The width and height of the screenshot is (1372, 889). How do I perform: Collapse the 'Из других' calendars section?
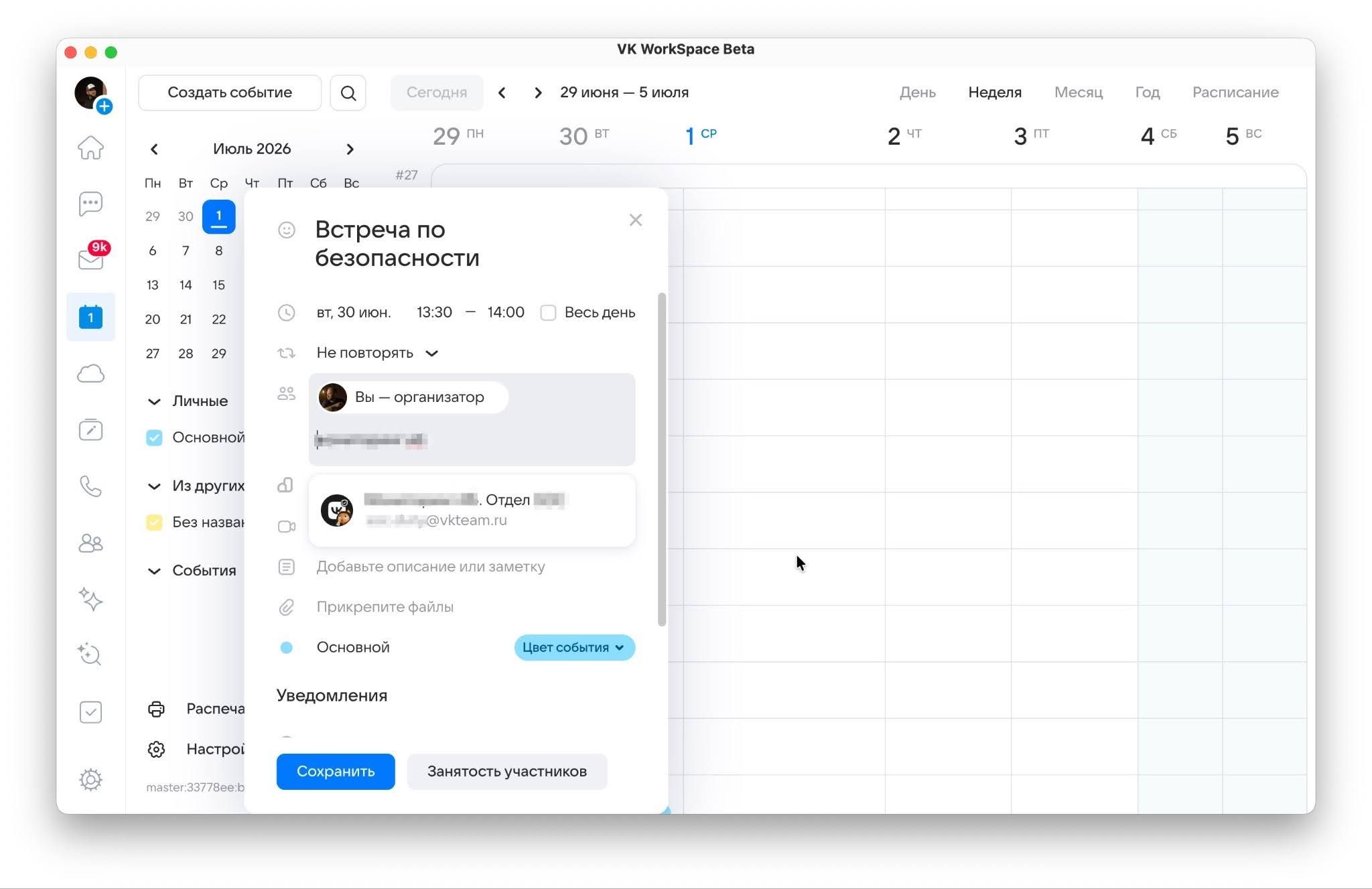154,486
